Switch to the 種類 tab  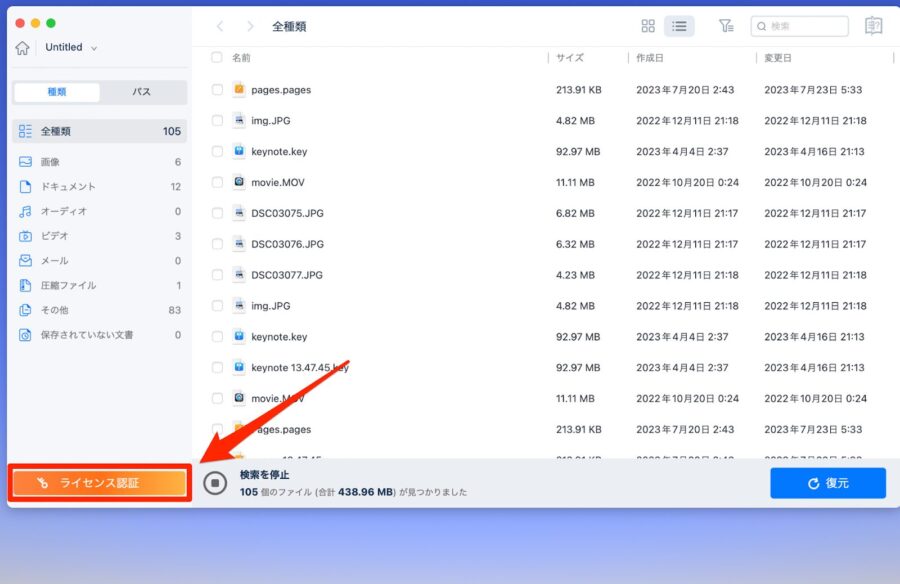[x=57, y=92]
